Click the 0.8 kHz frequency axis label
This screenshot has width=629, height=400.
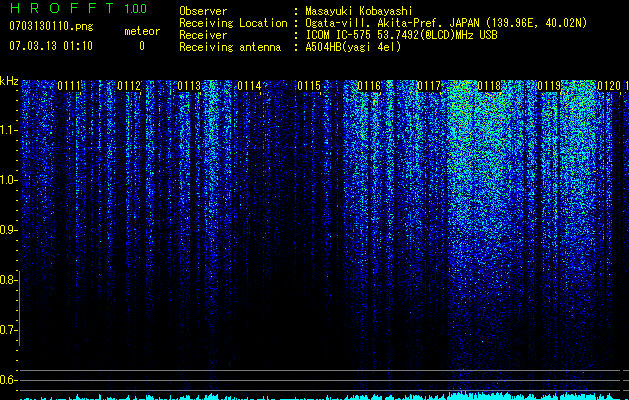(x=9, y=280)
